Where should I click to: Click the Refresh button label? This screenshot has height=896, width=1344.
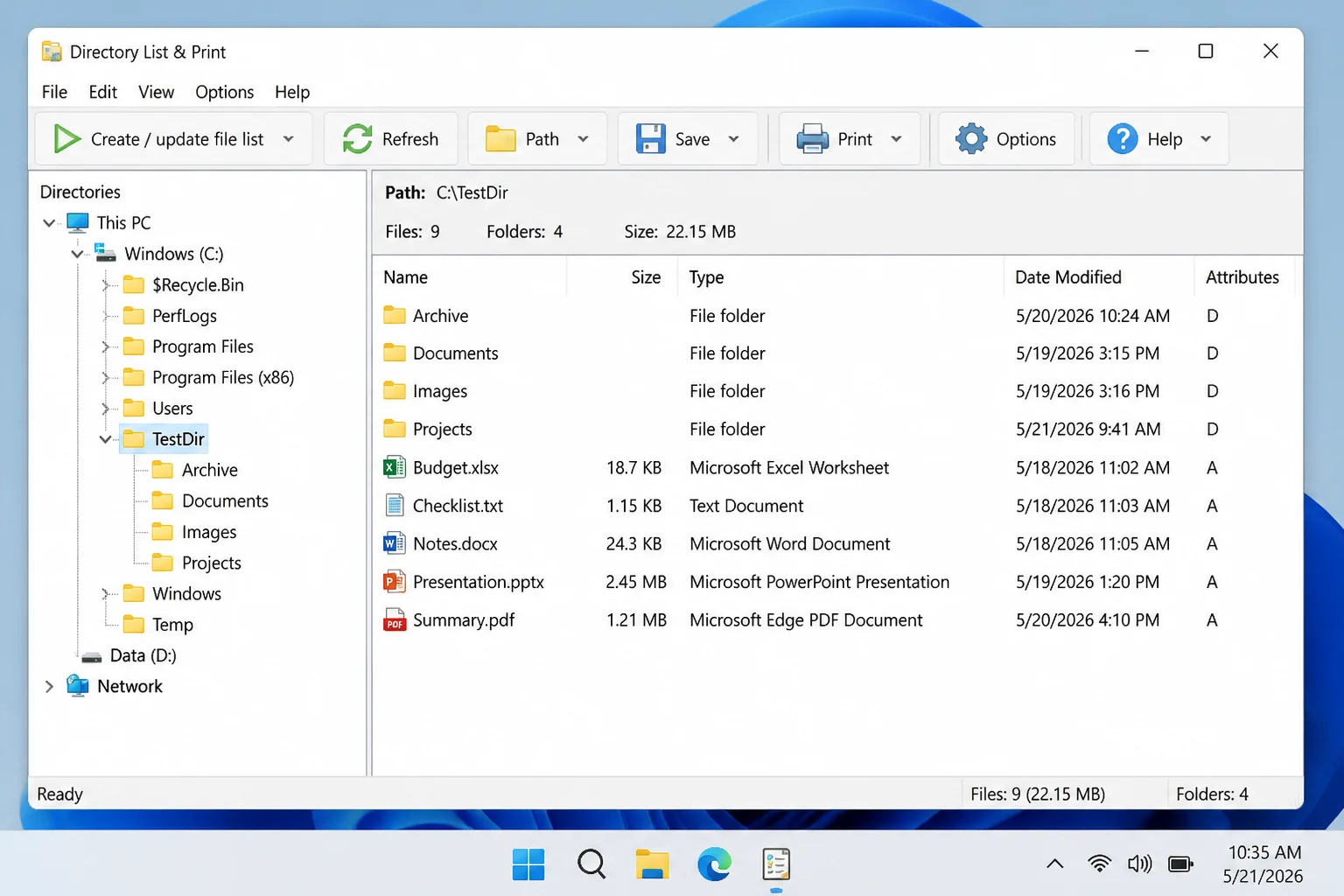(410, 139)
